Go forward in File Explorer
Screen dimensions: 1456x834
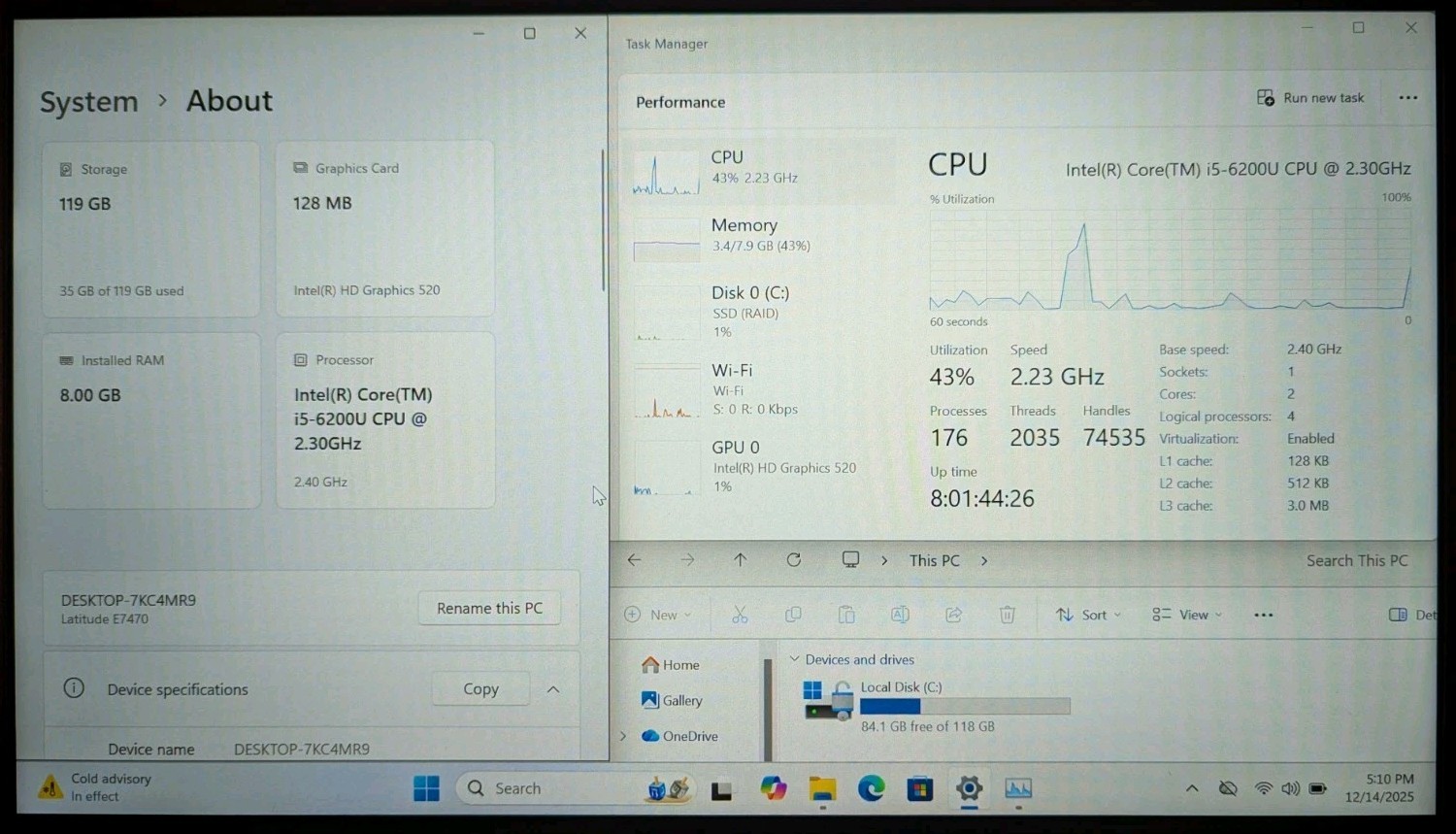687,560
